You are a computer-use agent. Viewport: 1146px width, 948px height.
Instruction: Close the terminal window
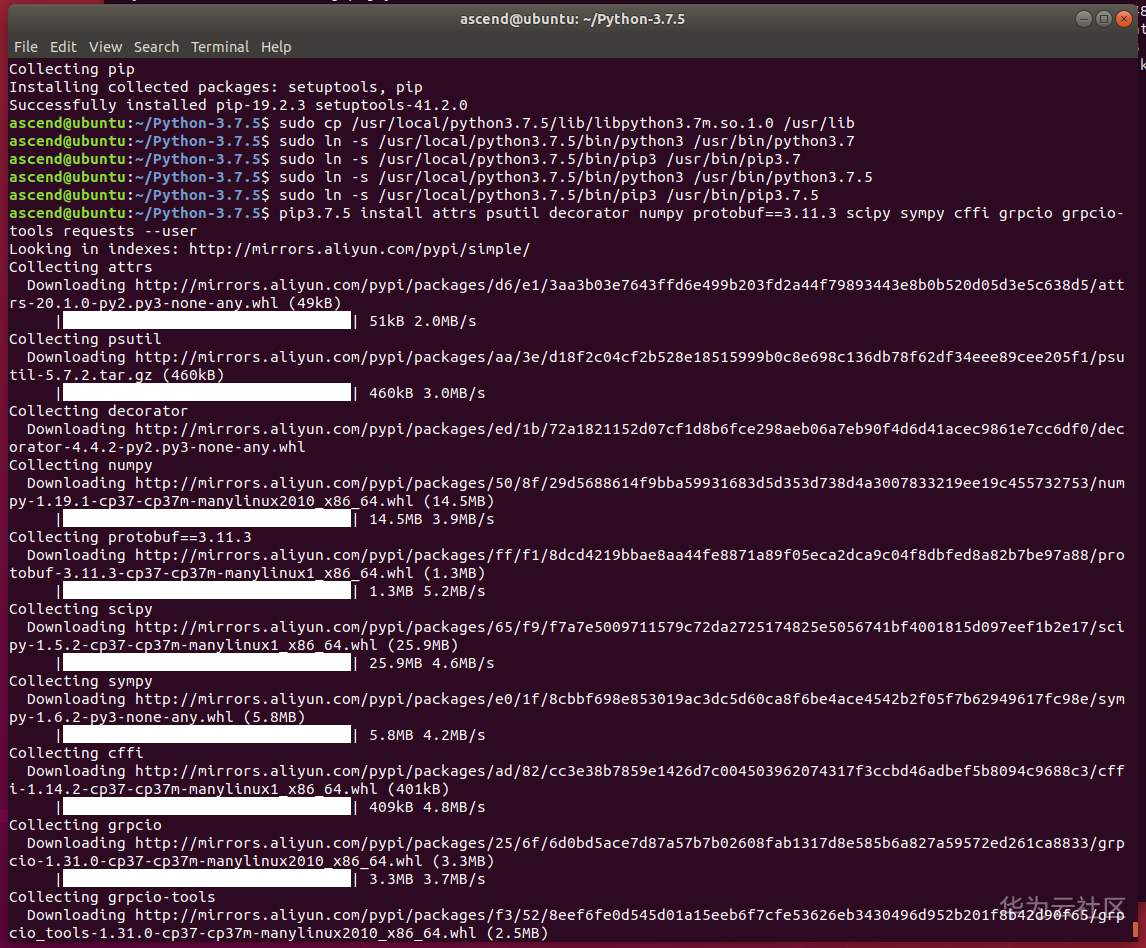click(1124, 19)
